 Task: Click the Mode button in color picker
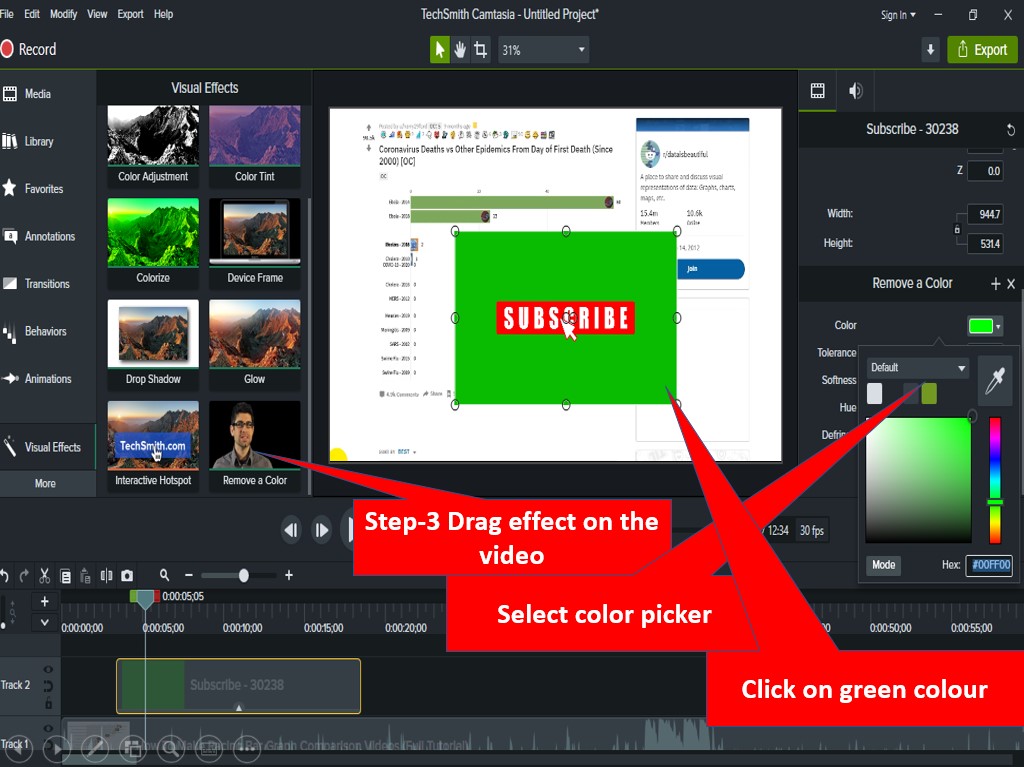pos(883,565)
